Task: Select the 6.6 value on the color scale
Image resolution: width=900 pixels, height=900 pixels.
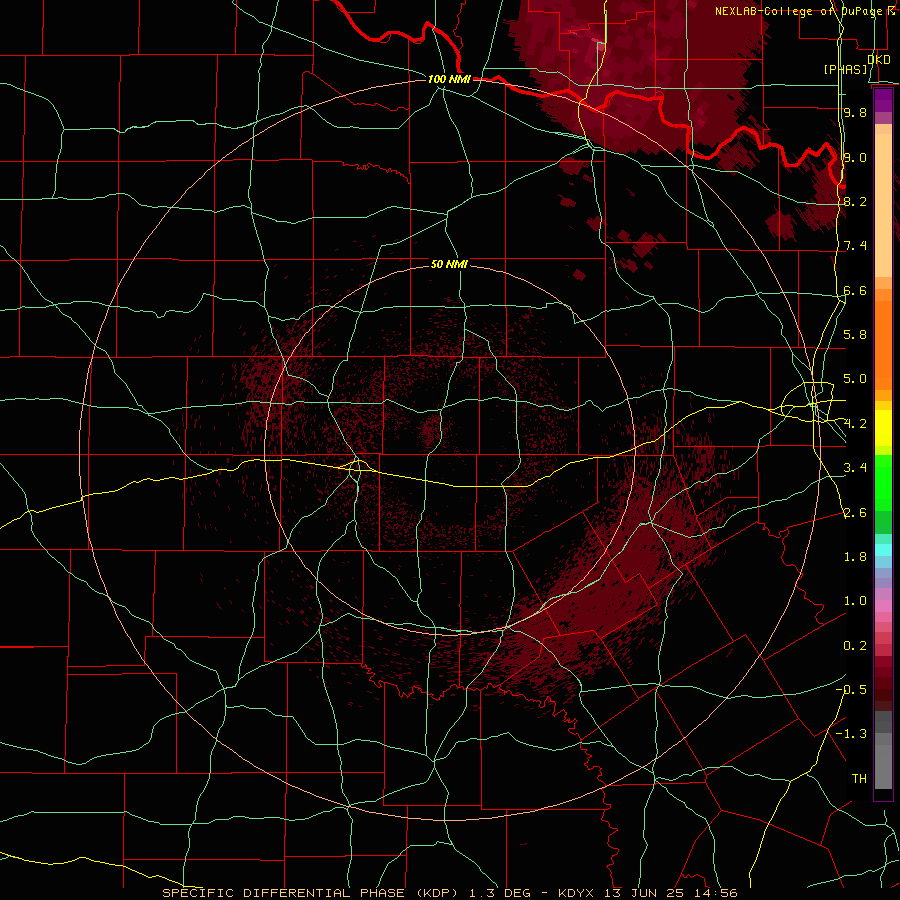Action: click(855, 290)
